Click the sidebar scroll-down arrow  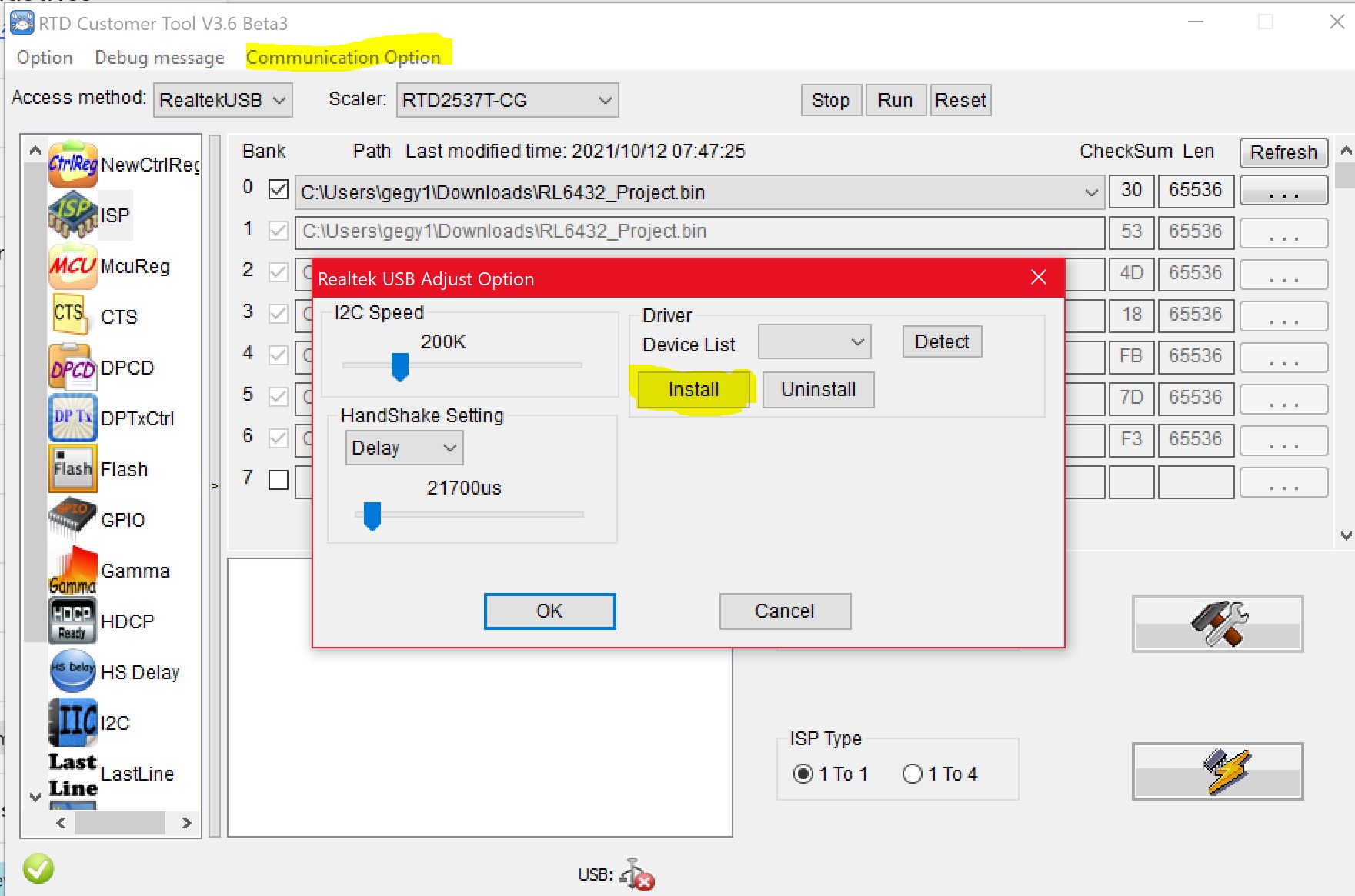tap(35, 797)
